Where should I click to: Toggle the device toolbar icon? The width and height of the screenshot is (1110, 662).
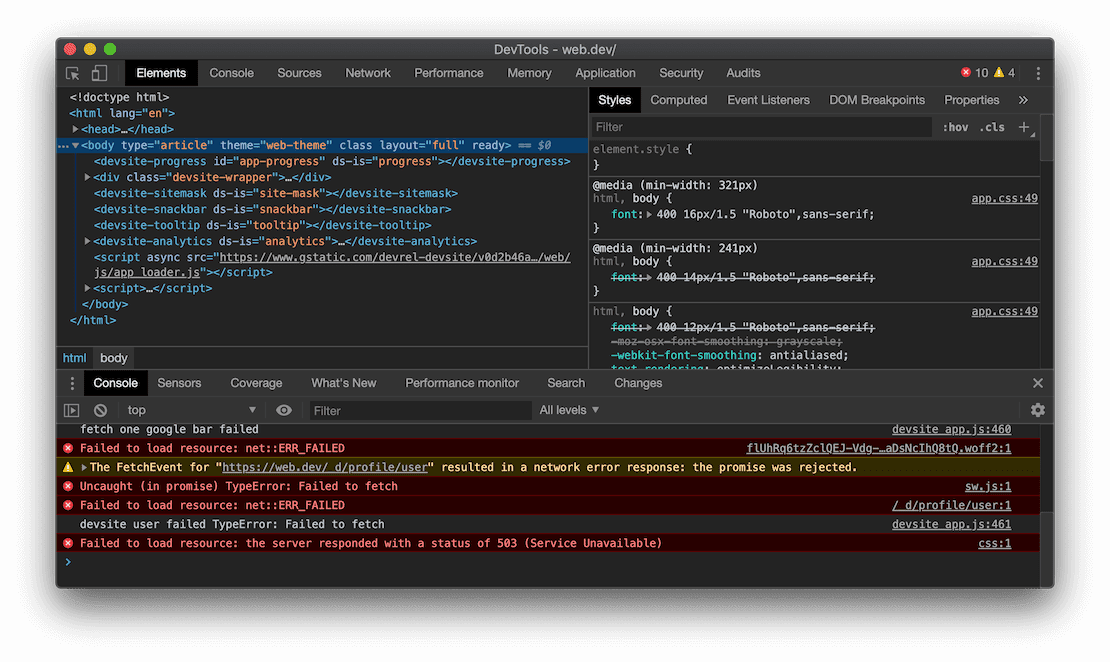[98, 73]
